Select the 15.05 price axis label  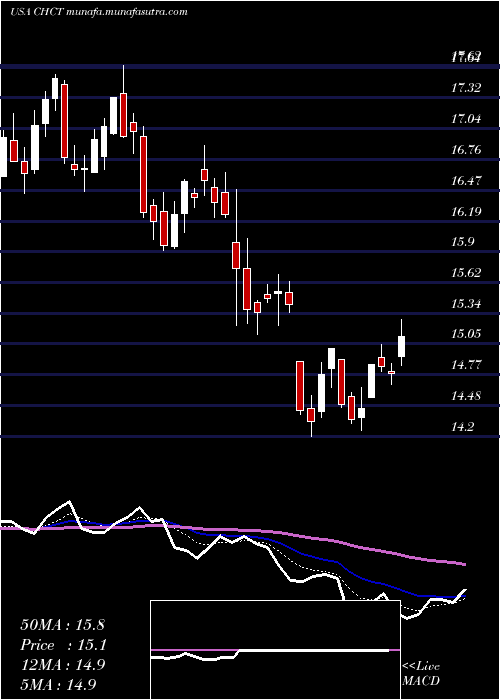(466, 334)
